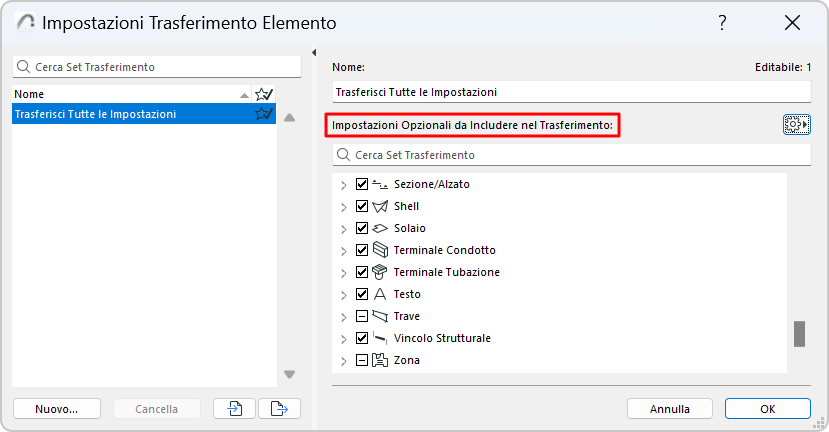Image resolution: width=829 pixels, height=432 pixels.
Task: Click the import transfer set icon button
Action: 234,408
